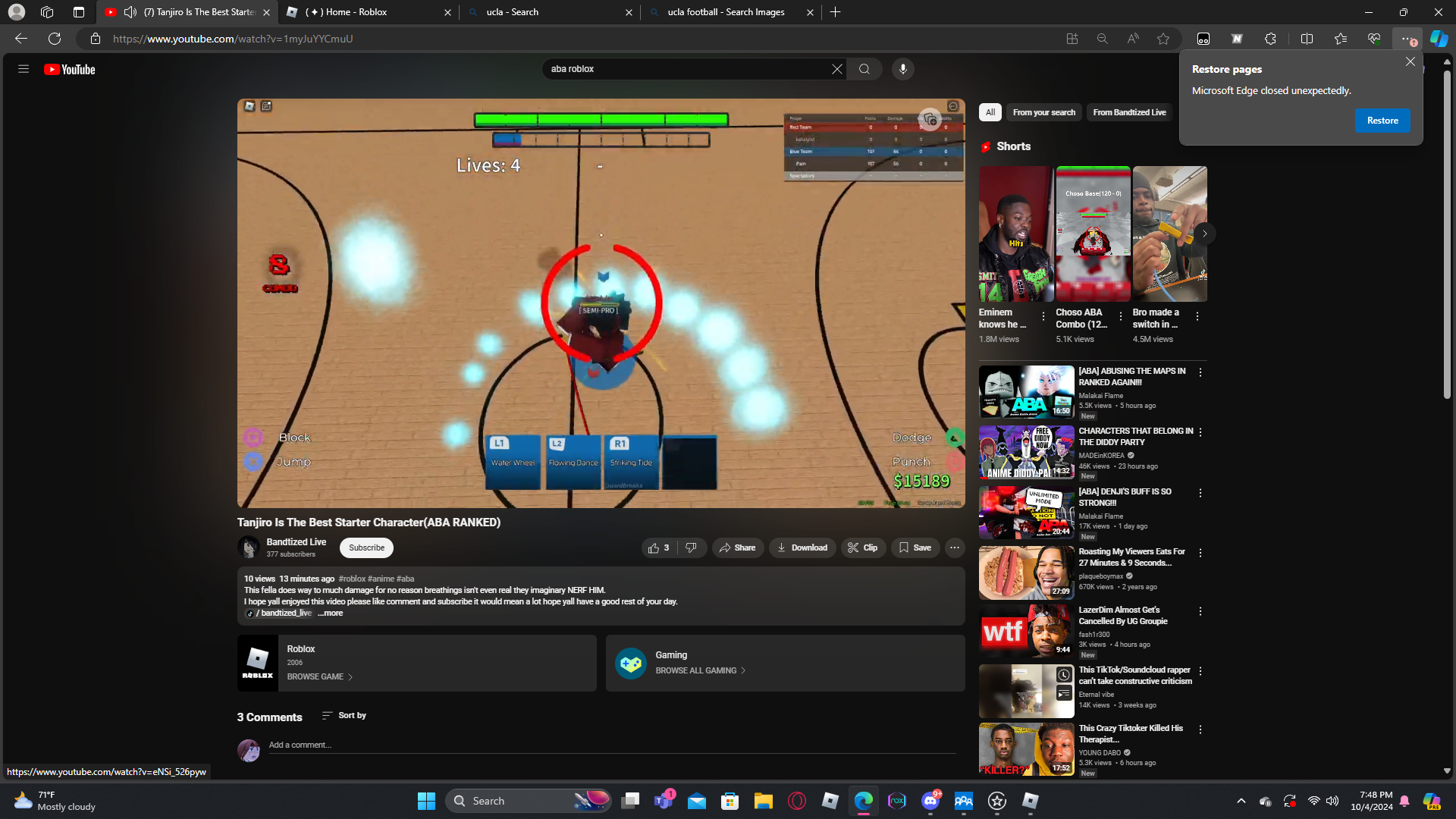Screen dimensions: 1456x819
Task: Open Edge browser extensions icon
Action: tap(1270, 39)
